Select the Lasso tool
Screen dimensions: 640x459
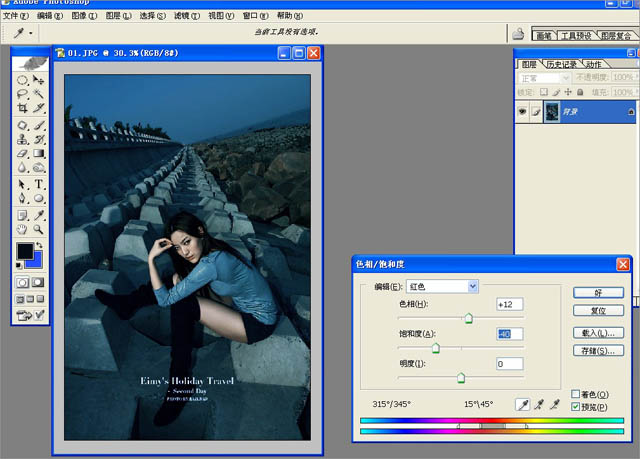pyautogui.click(x=22, y=94)
